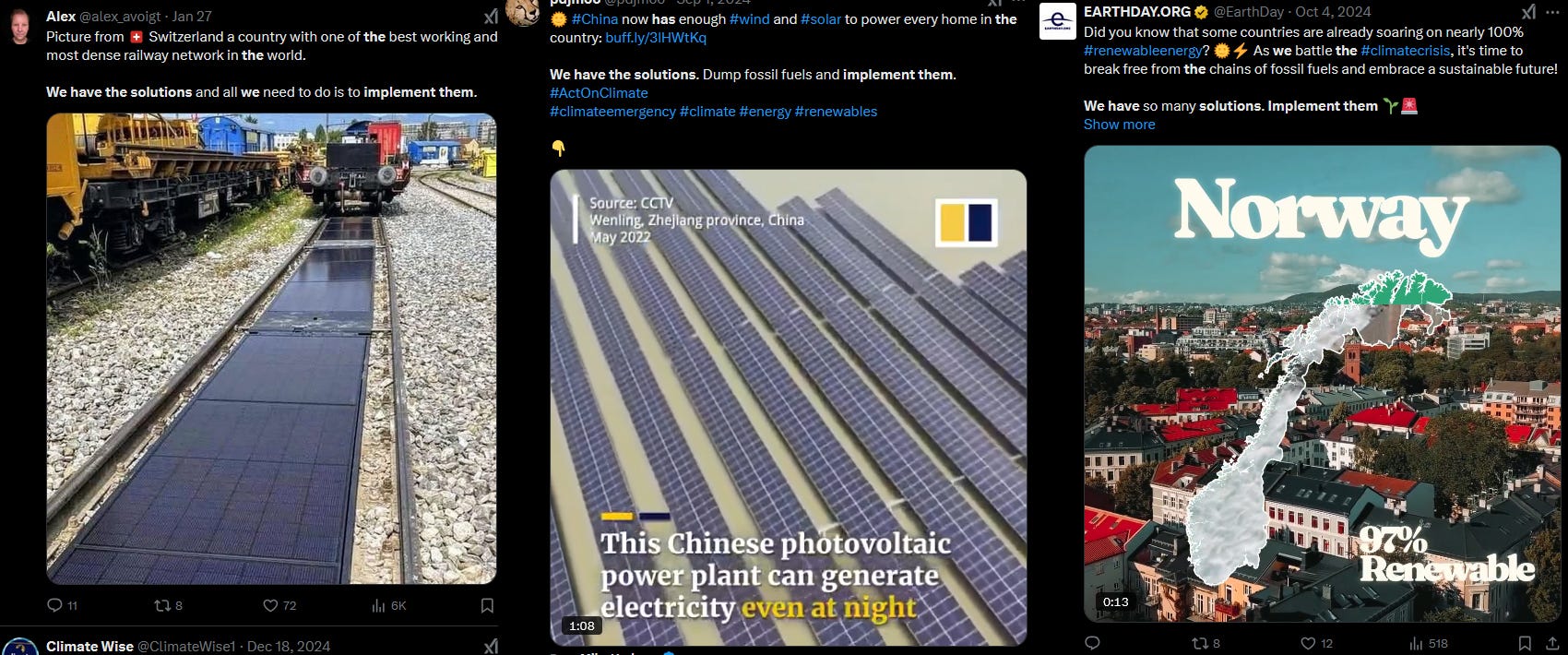Bookmark the EARTHDAY.ORG Norway tweet
Screen dimensions: 1568x655
(1525, 643)
